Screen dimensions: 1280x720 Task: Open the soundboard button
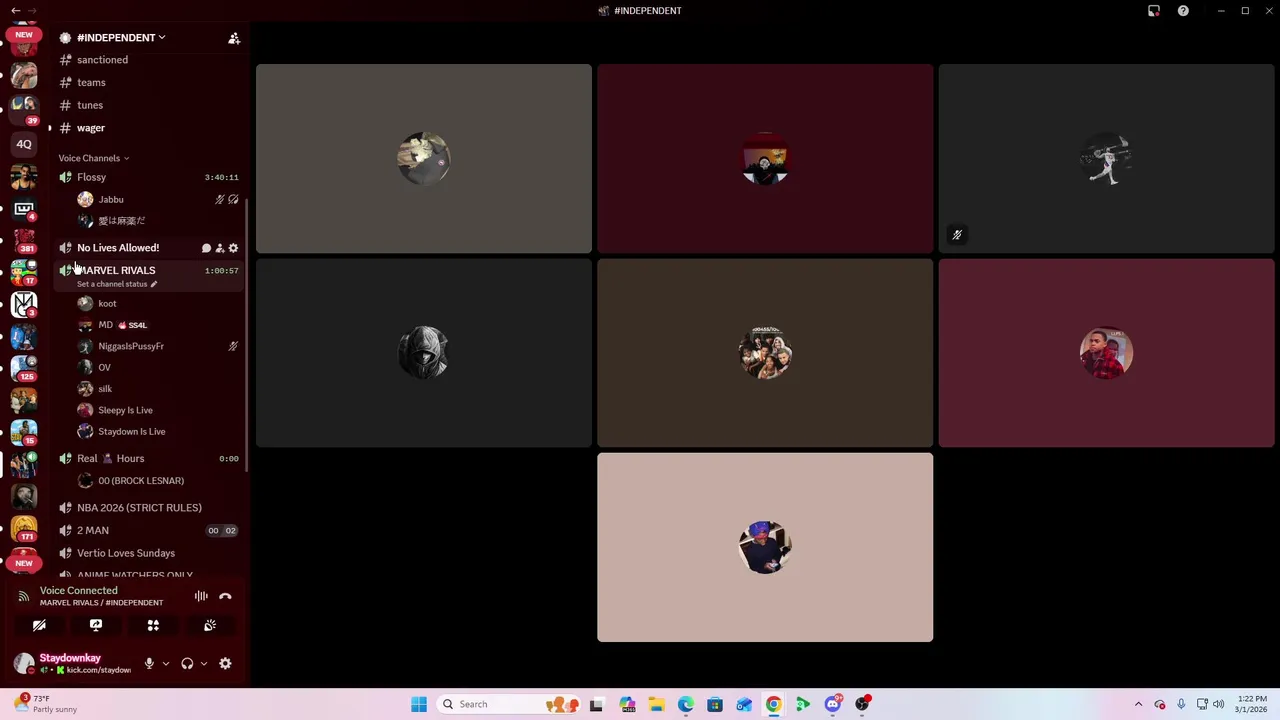(x=210, y=625)
